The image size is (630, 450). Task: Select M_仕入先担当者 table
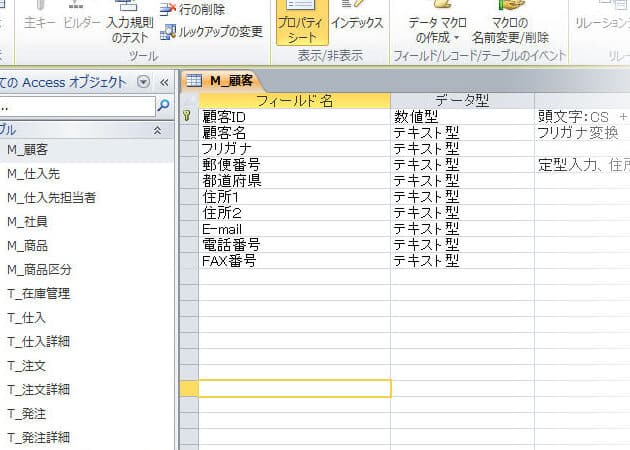click(x=86, y=198)
